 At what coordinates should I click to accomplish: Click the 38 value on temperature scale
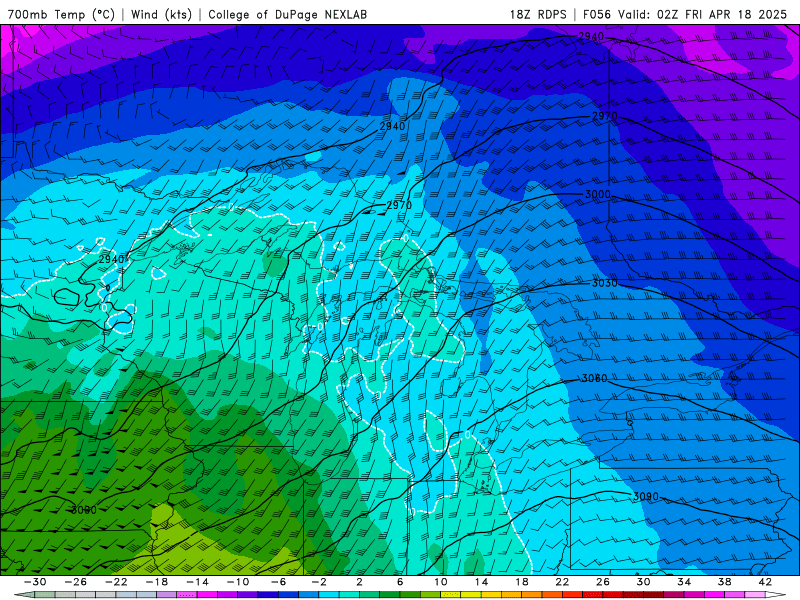[x=724, y=582]
